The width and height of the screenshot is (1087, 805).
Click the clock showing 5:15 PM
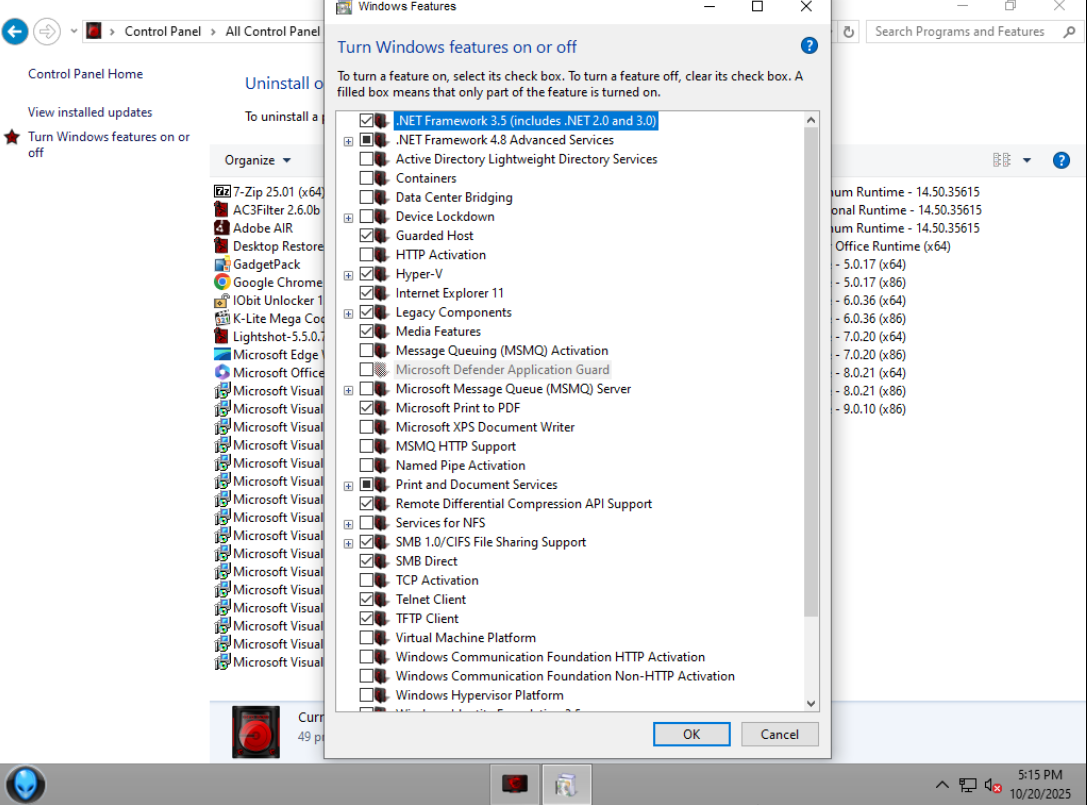point(1040,774)
